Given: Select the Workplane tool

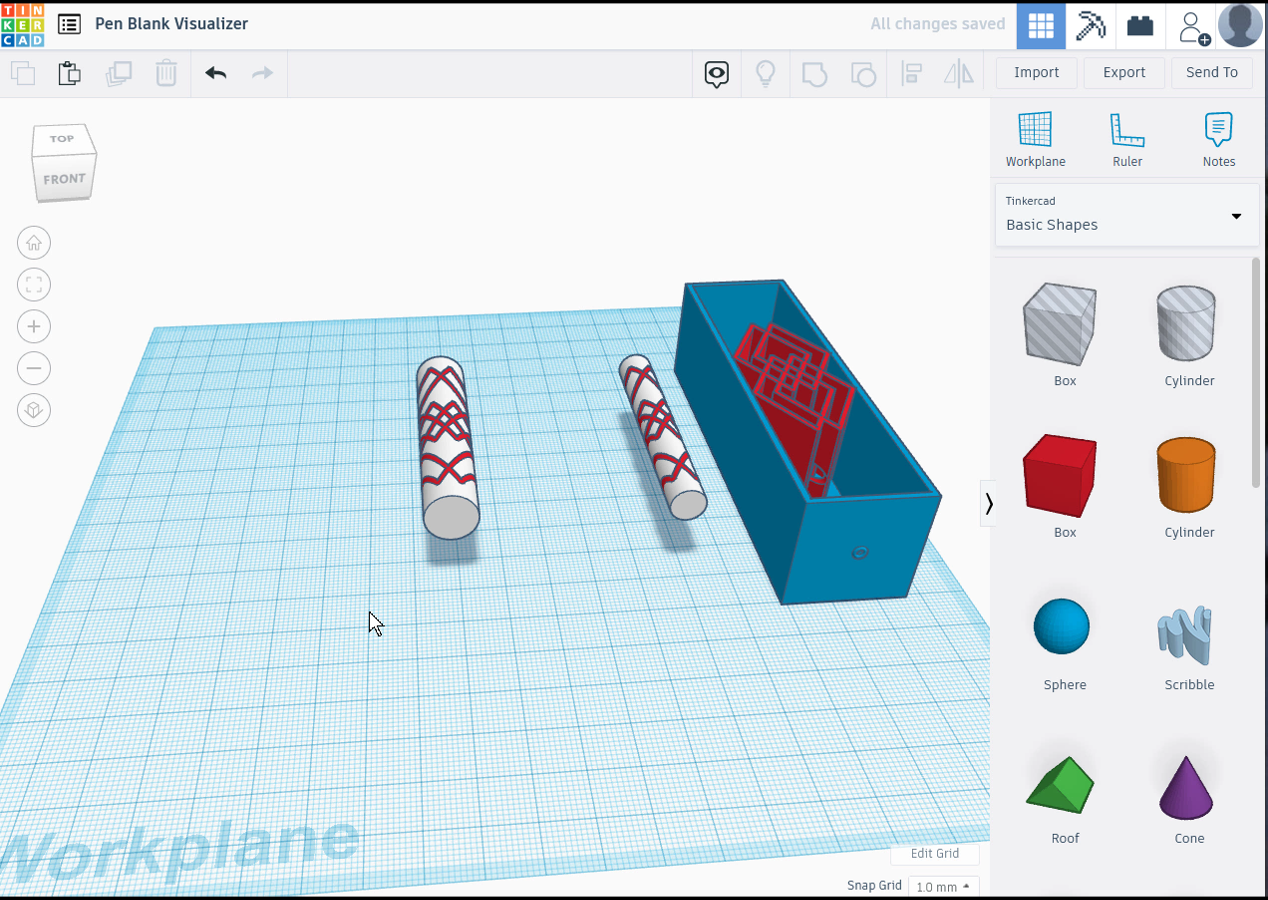Looking at the screenshot, I should point(1035,140).
